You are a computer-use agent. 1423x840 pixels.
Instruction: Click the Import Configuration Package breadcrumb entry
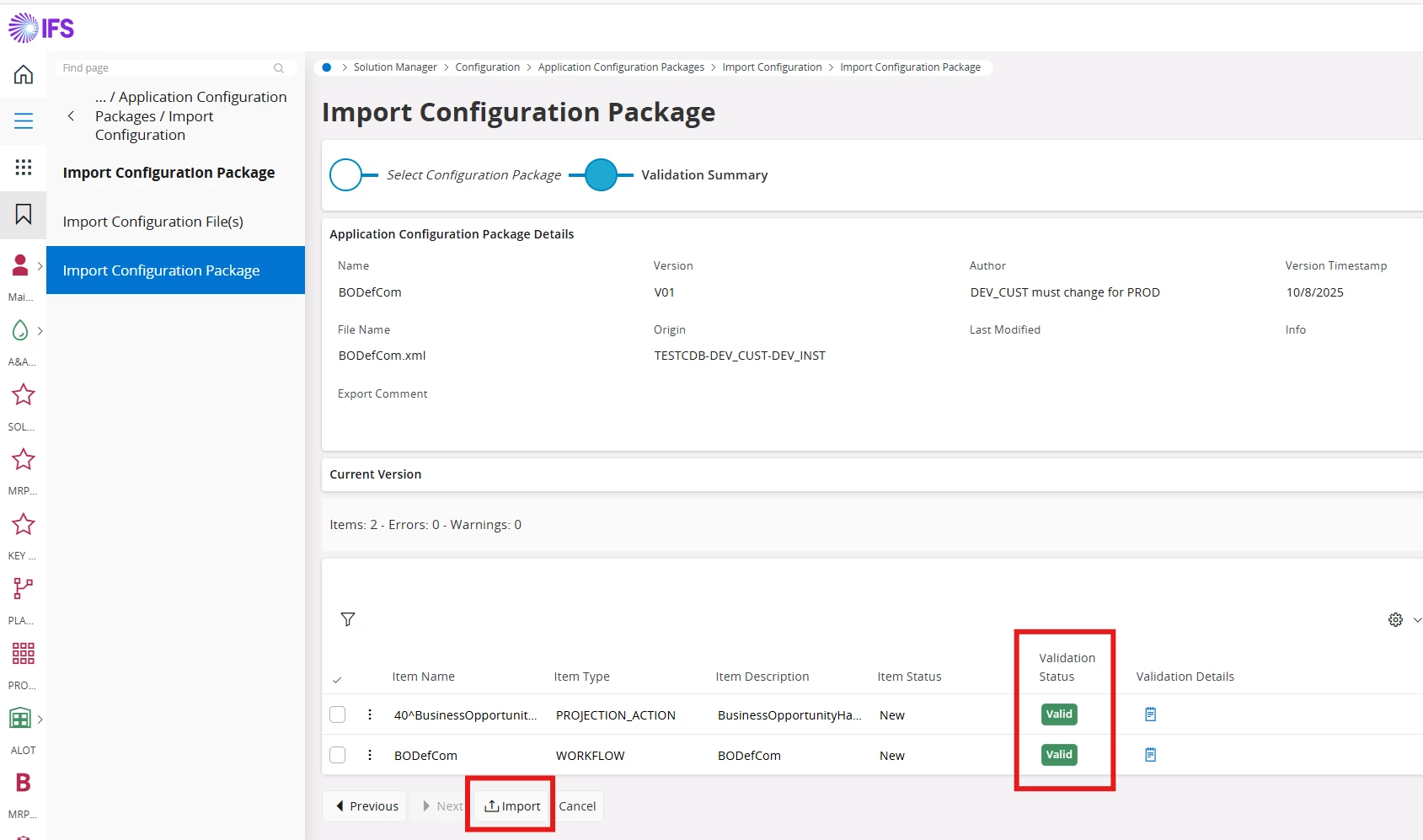coord(910,67)
